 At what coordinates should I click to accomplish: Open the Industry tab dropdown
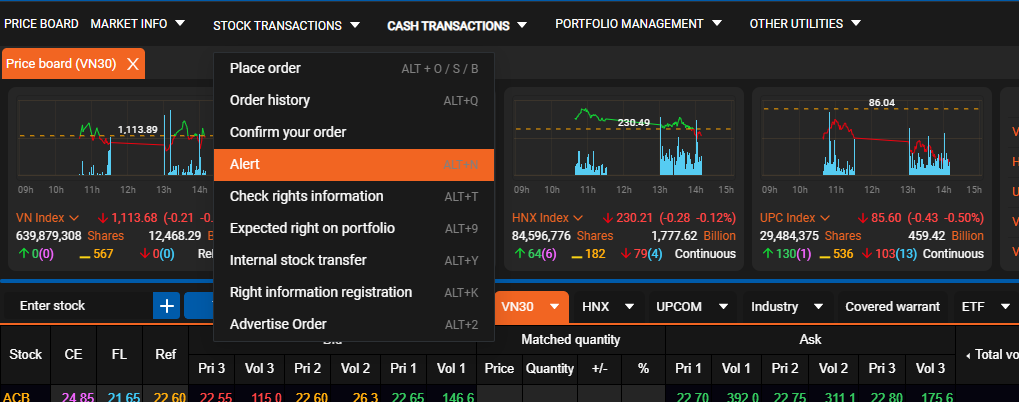point(817,306)
